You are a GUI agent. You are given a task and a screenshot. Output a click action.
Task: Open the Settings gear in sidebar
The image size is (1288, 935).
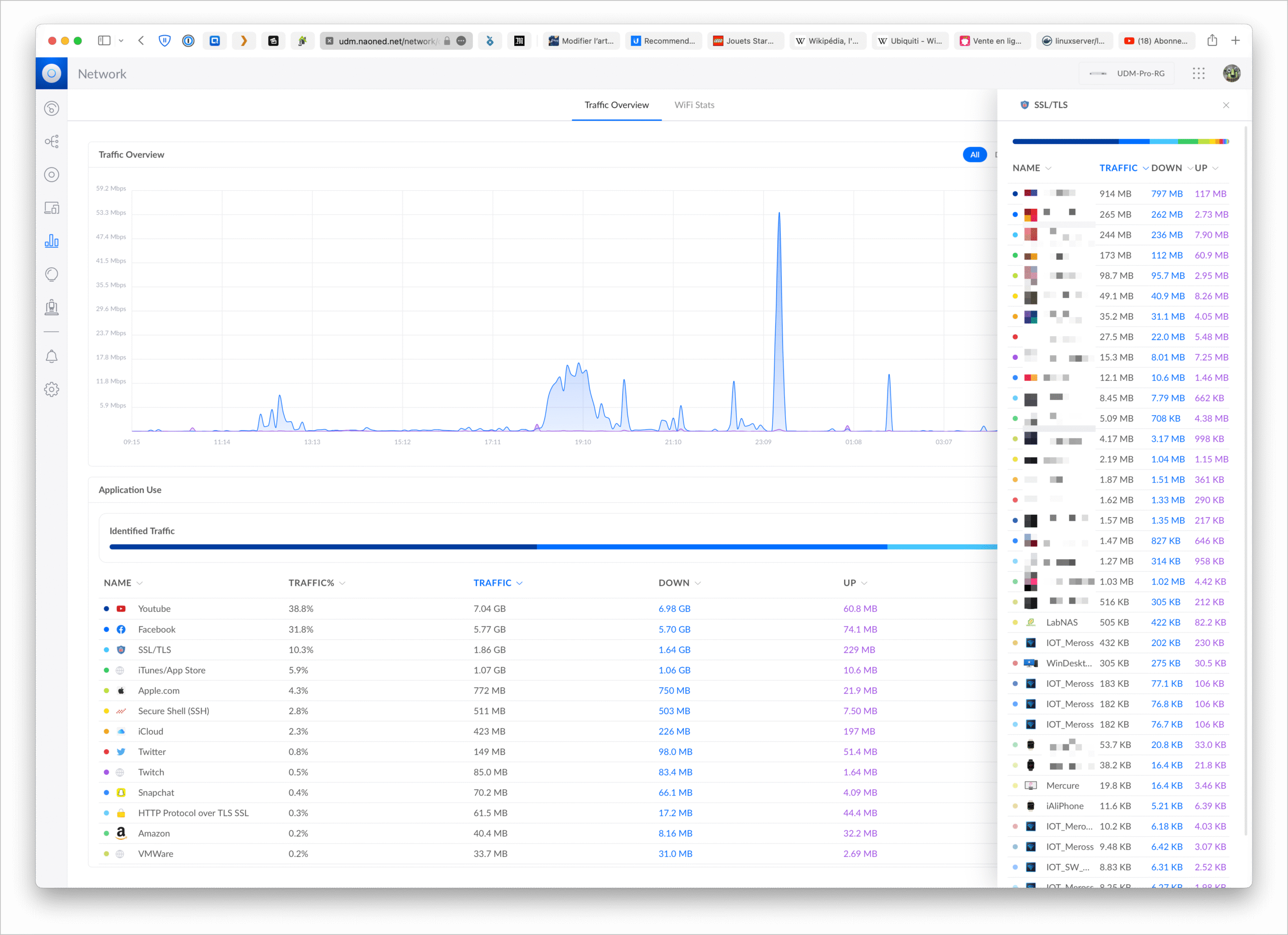point(52,389)
